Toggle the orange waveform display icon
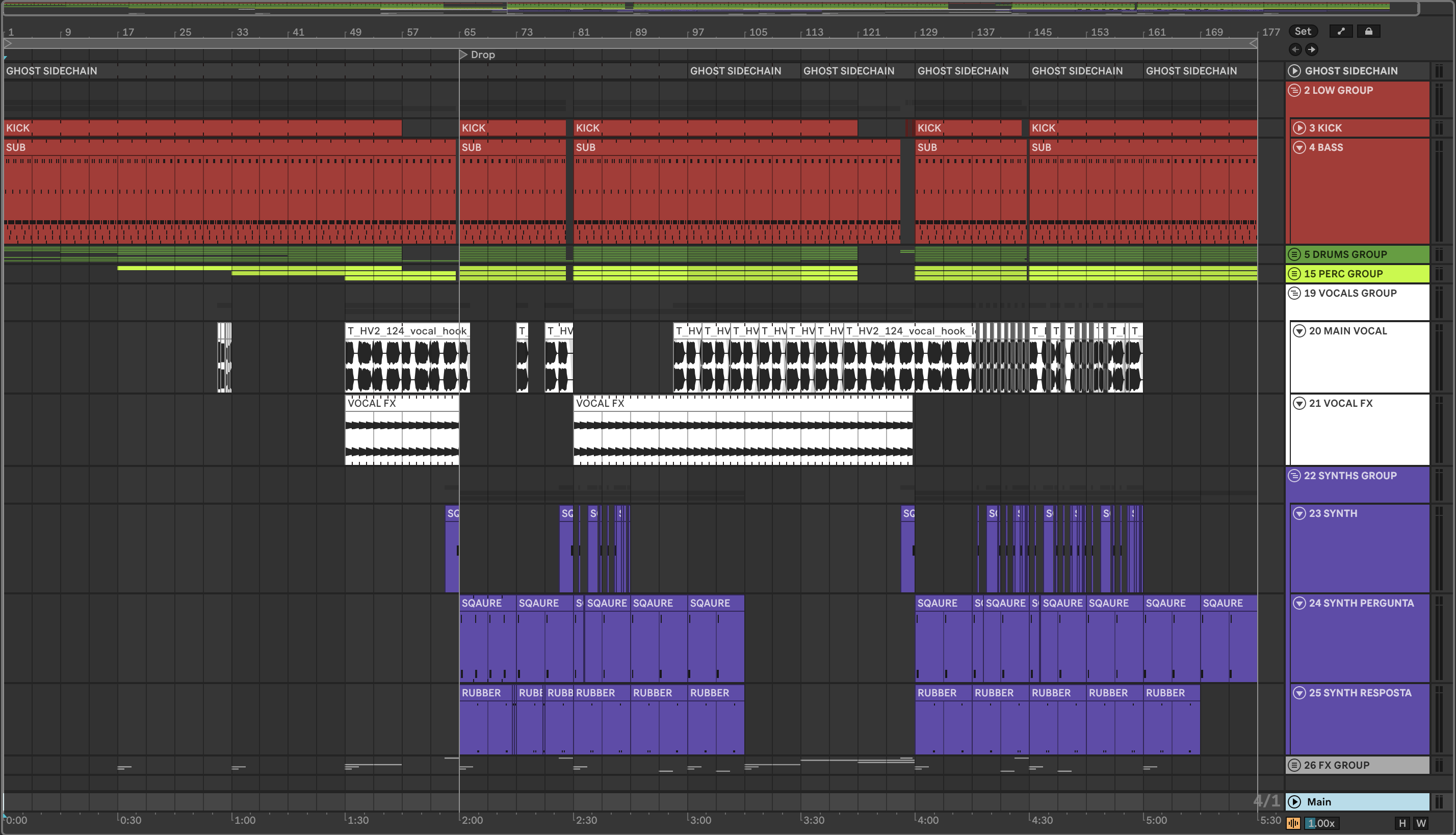1456x835 pixels. pyautogui.click(x=1293, y=824)
